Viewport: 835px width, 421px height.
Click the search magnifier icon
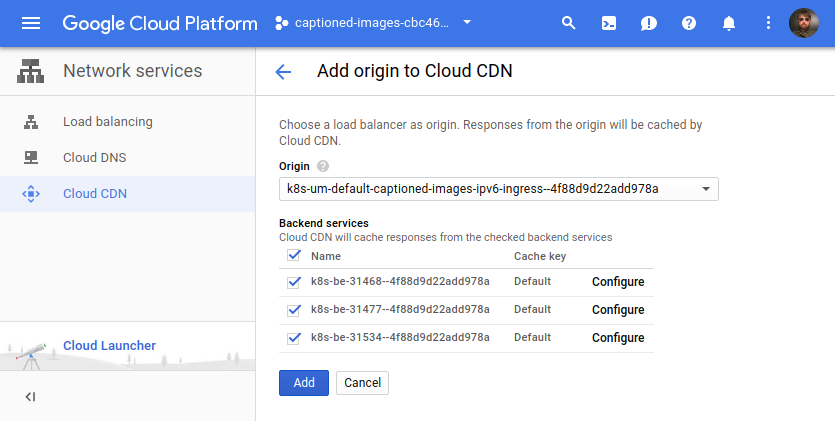[569, 23]
